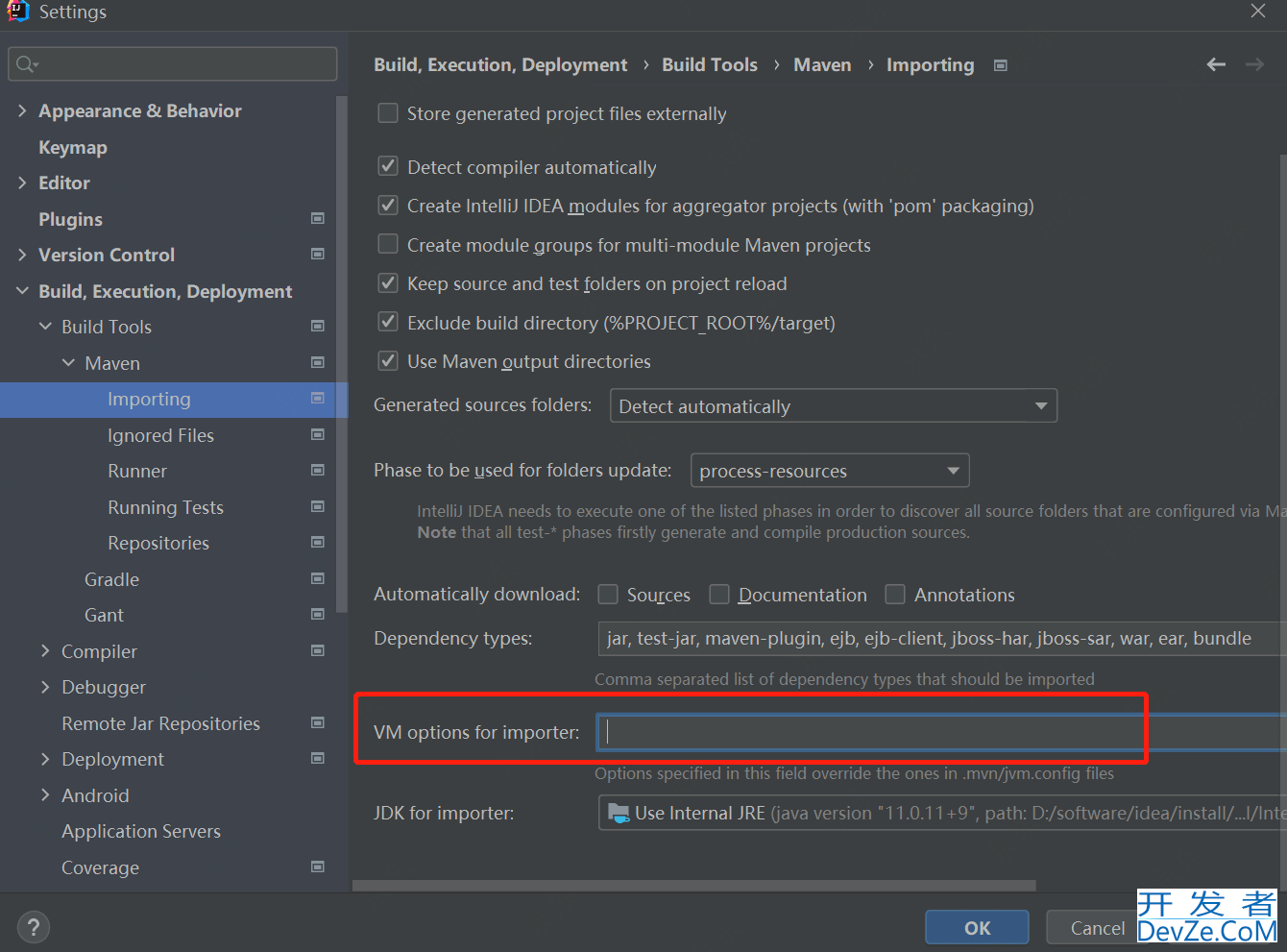This screenshot has width=1287, height=952.
Task: Click the project icon in Build Tools row
Action: [318, 326]
